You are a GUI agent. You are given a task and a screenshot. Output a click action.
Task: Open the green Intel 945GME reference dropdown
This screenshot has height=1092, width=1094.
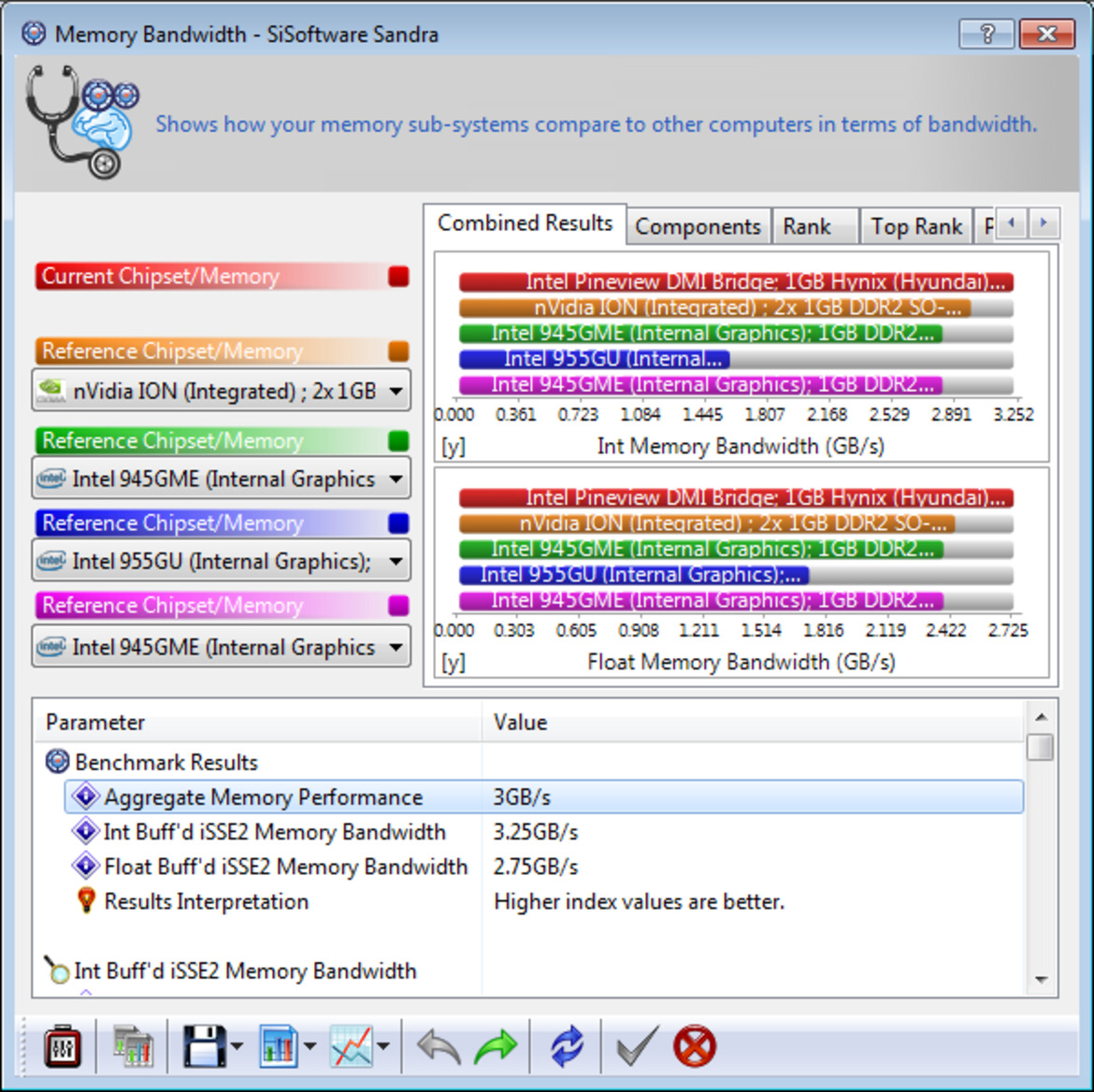222,479
